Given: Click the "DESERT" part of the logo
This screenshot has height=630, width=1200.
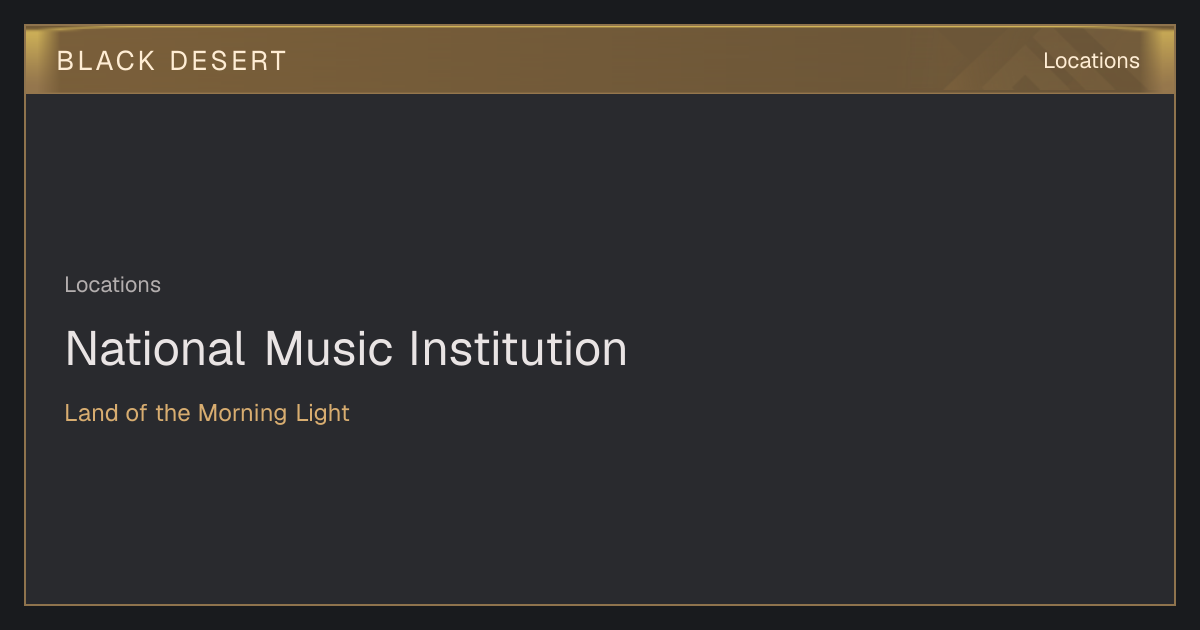Looking at the screenshot, I should [228, 61].
